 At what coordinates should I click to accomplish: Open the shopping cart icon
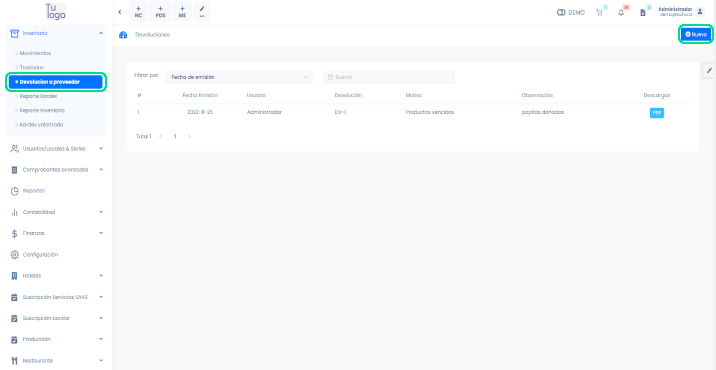point(599,13)
